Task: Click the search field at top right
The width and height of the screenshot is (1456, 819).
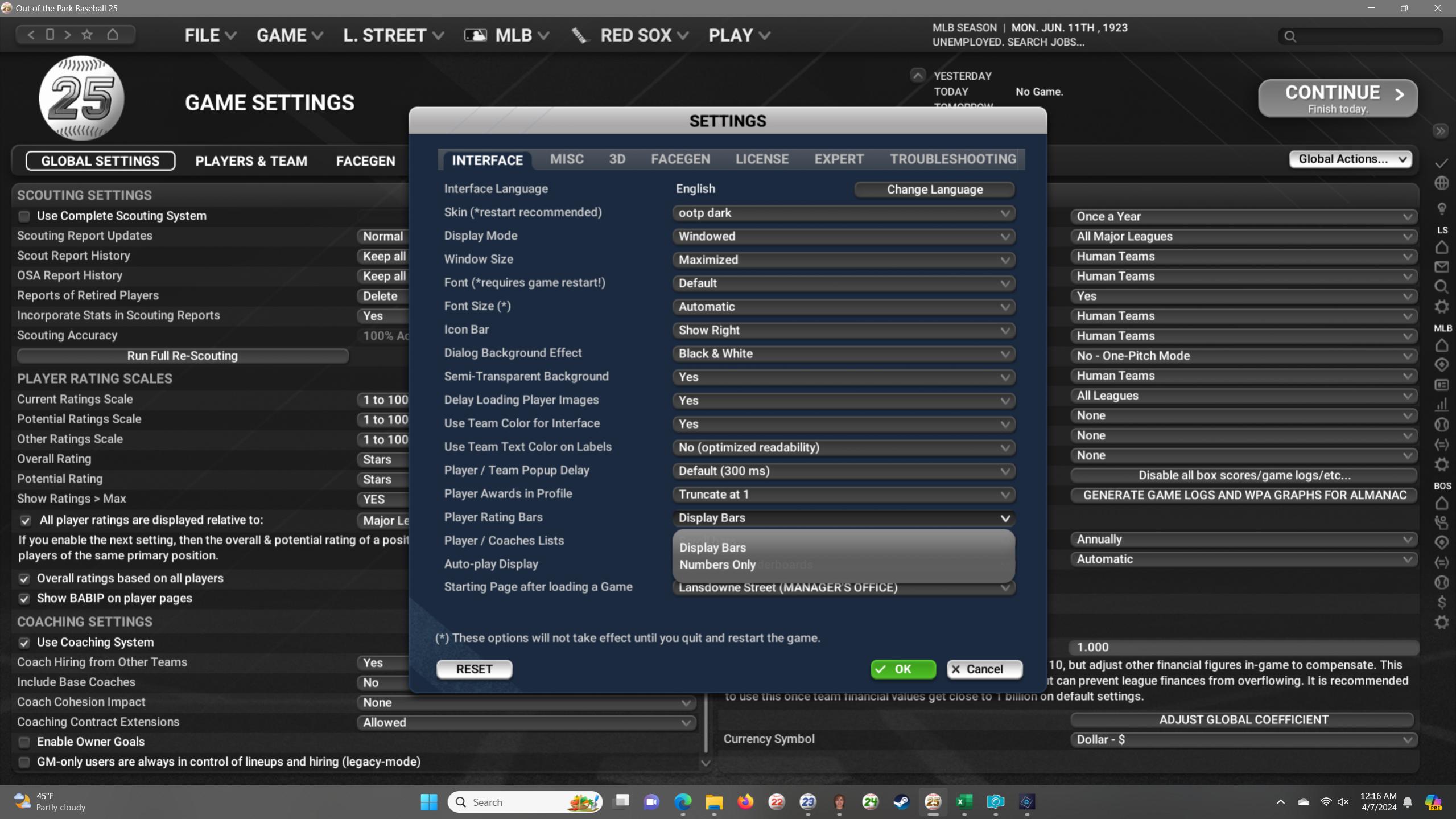Action: (1366, 36)
